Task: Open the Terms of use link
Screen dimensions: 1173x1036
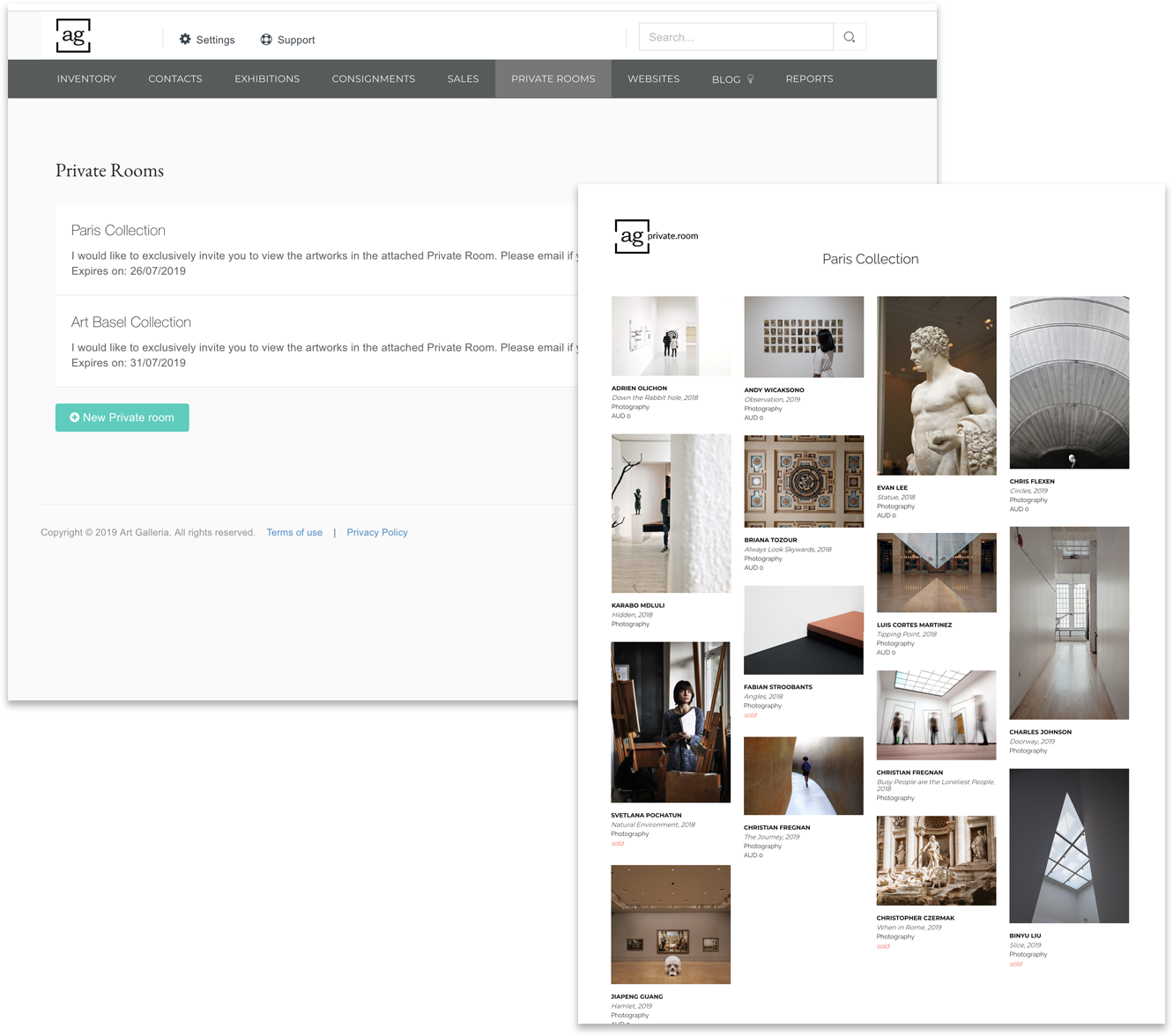Action: [x=294, y=532]
